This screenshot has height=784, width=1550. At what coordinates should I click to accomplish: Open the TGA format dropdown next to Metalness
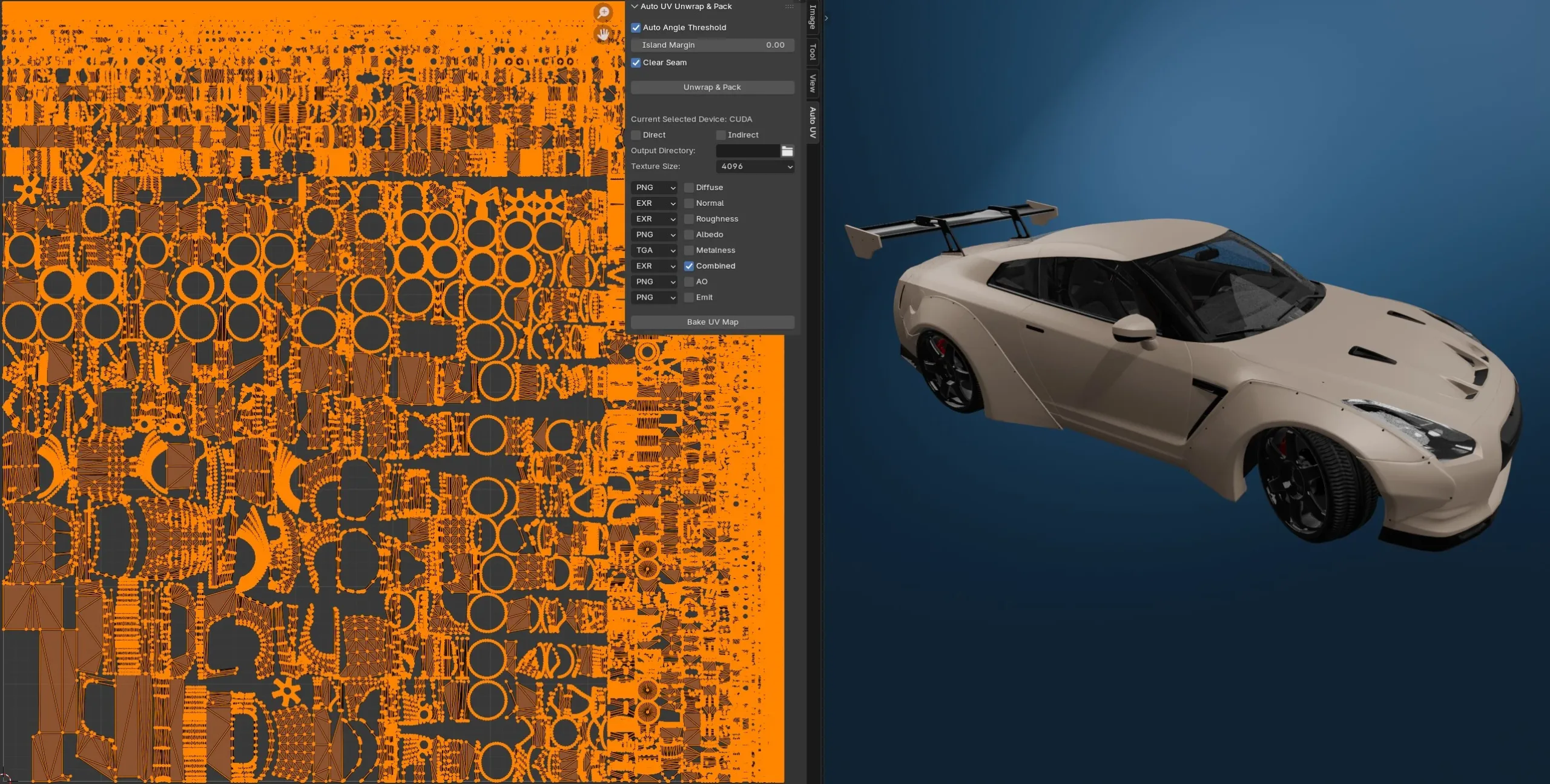[654, 250]
